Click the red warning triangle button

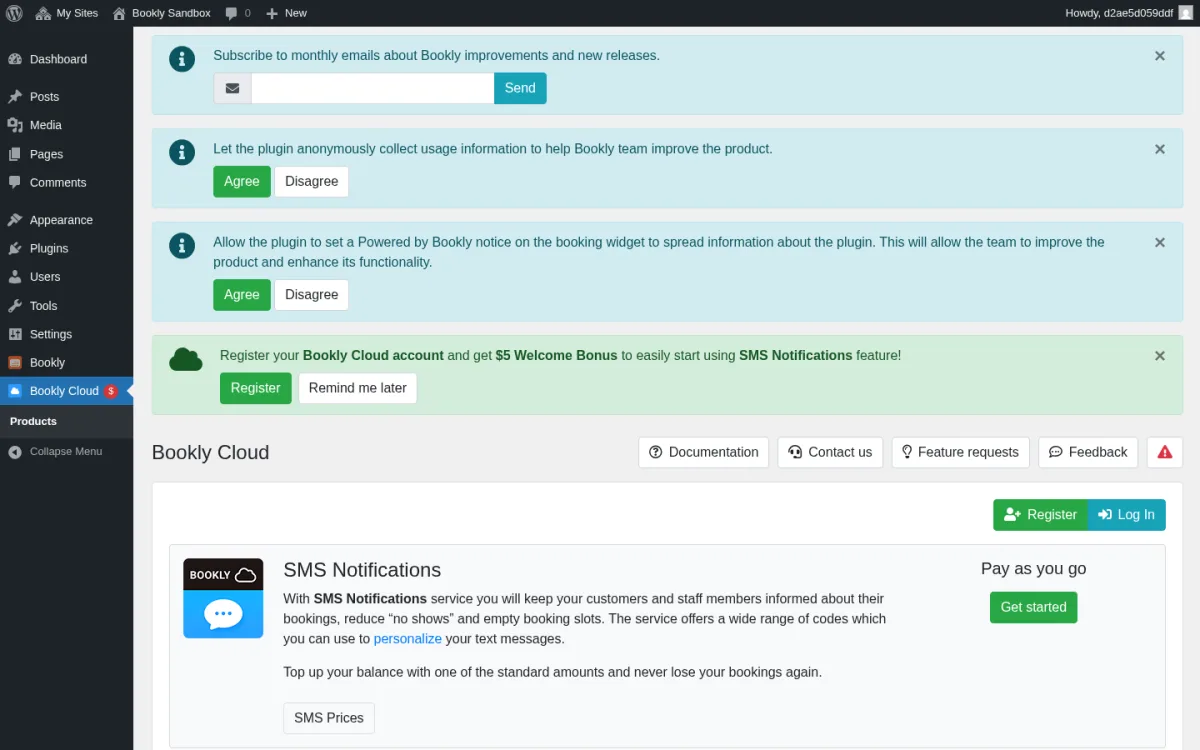pyautogui.click(x=1165, y=452)
